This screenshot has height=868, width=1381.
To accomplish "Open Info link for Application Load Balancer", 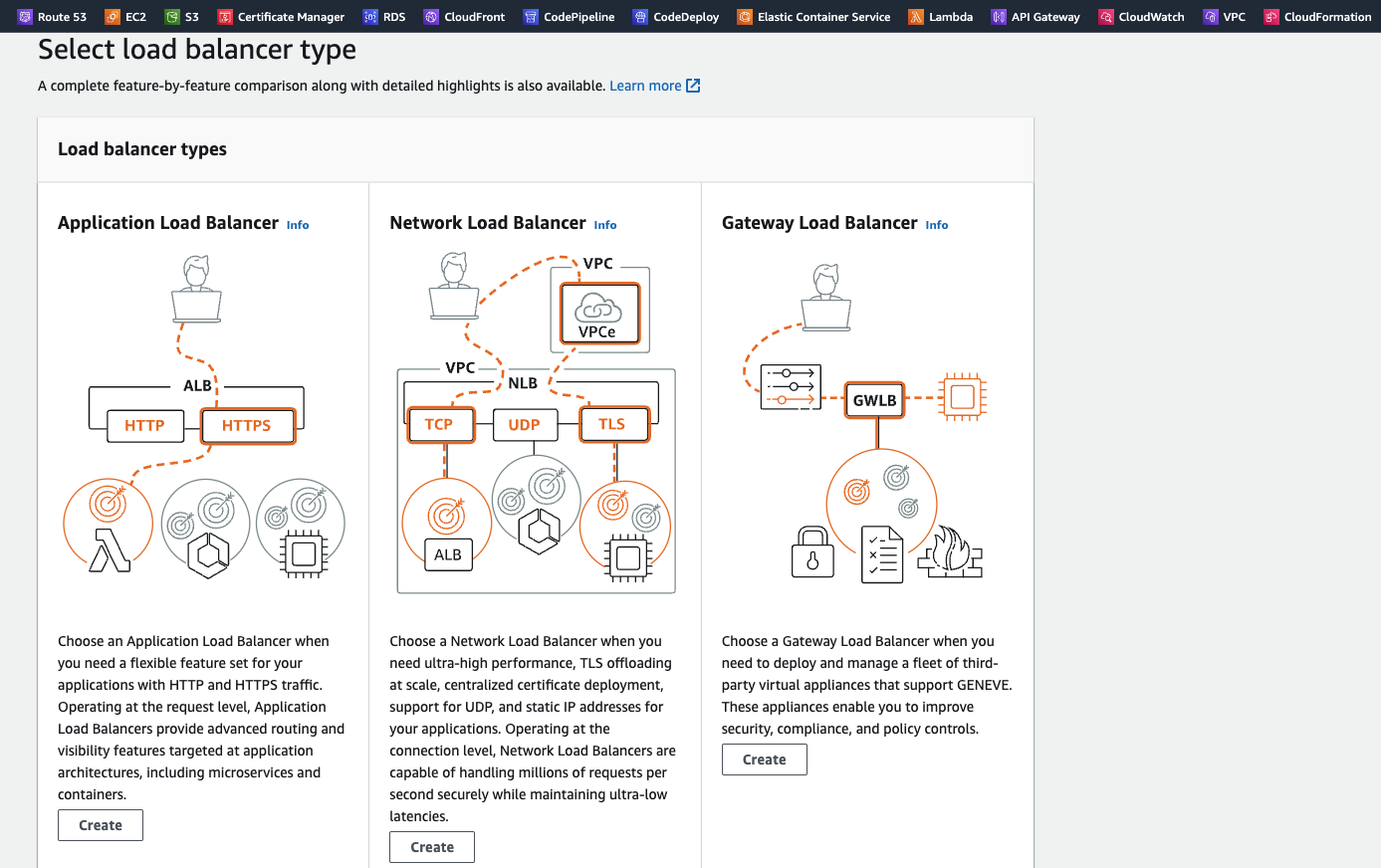I will [298, 225].
